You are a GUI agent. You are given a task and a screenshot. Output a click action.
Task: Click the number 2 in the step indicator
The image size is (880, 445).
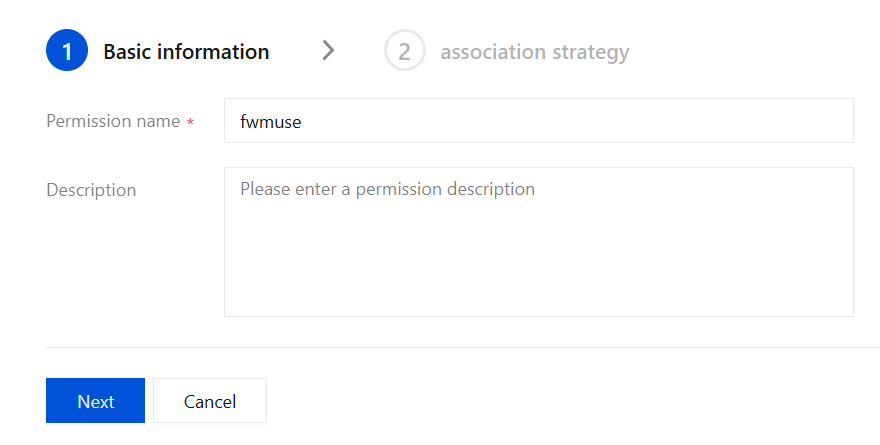pos(405,52)
